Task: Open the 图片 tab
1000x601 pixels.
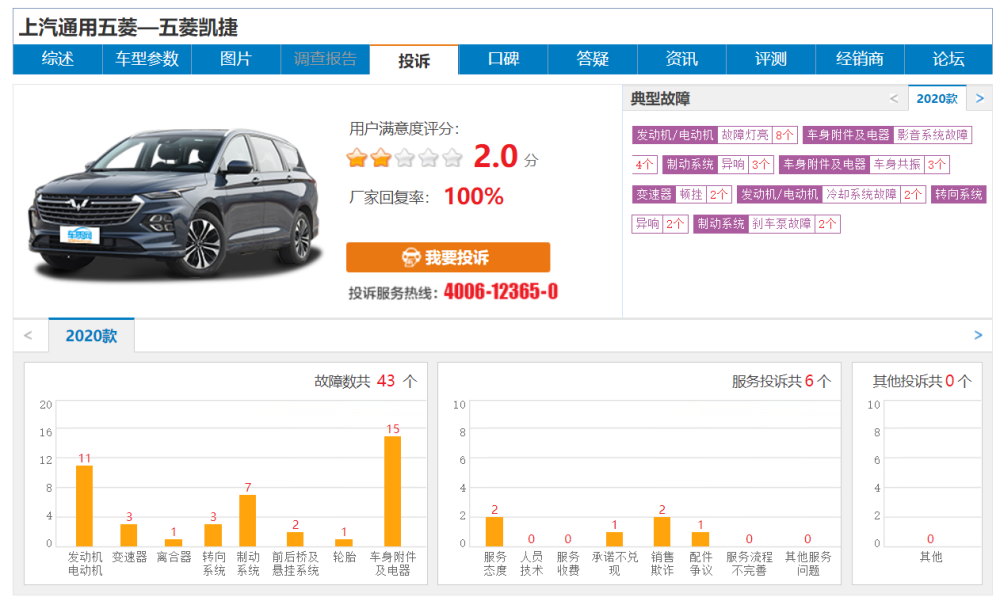Action: coord(236,59)
